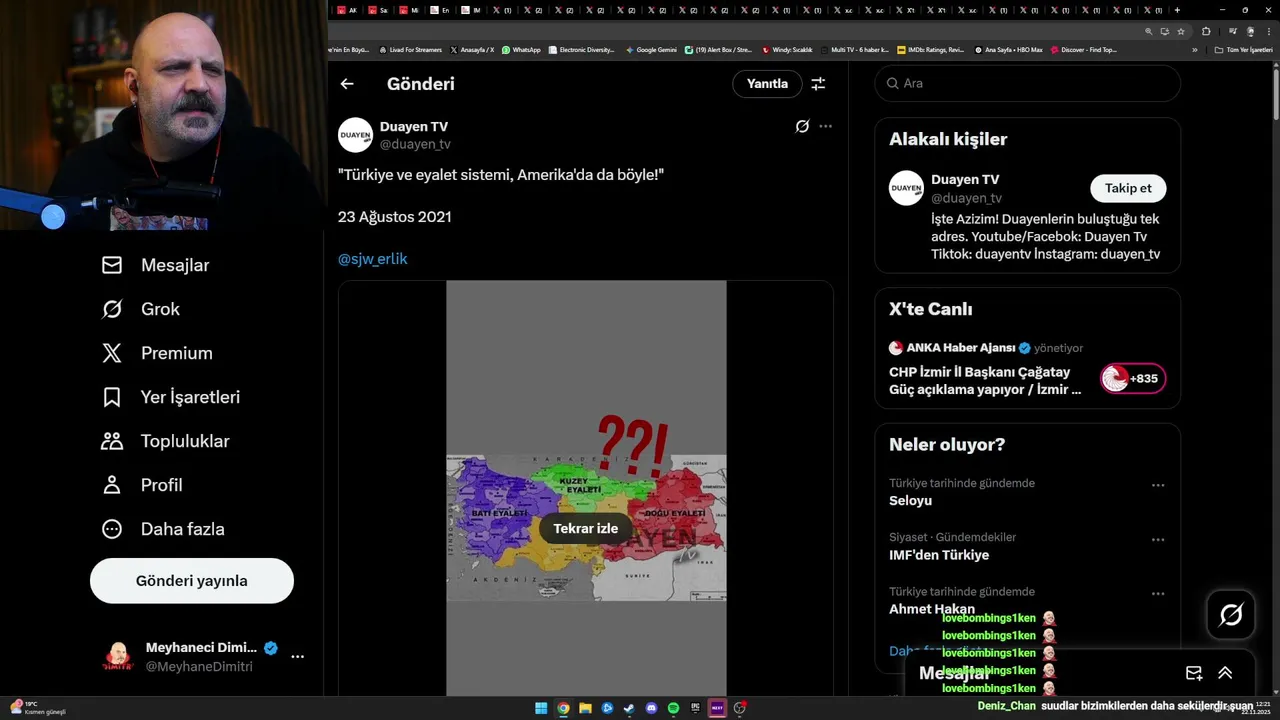Open Tüm Yer İşaretleri bookmarks folder
Viewport: 1280px width, 720px height.
pos(1244,49)
